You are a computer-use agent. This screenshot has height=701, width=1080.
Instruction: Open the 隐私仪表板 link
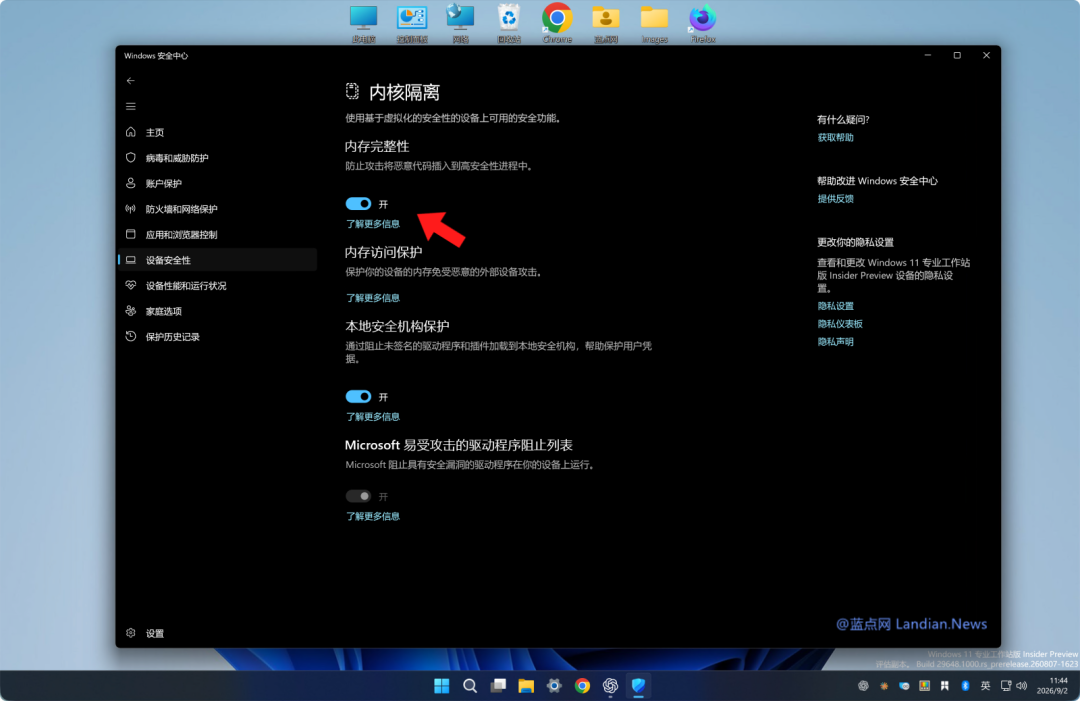coord(840,324)
